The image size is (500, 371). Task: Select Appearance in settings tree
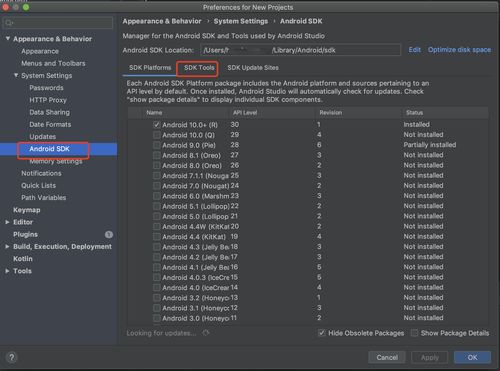pos(40,51)
